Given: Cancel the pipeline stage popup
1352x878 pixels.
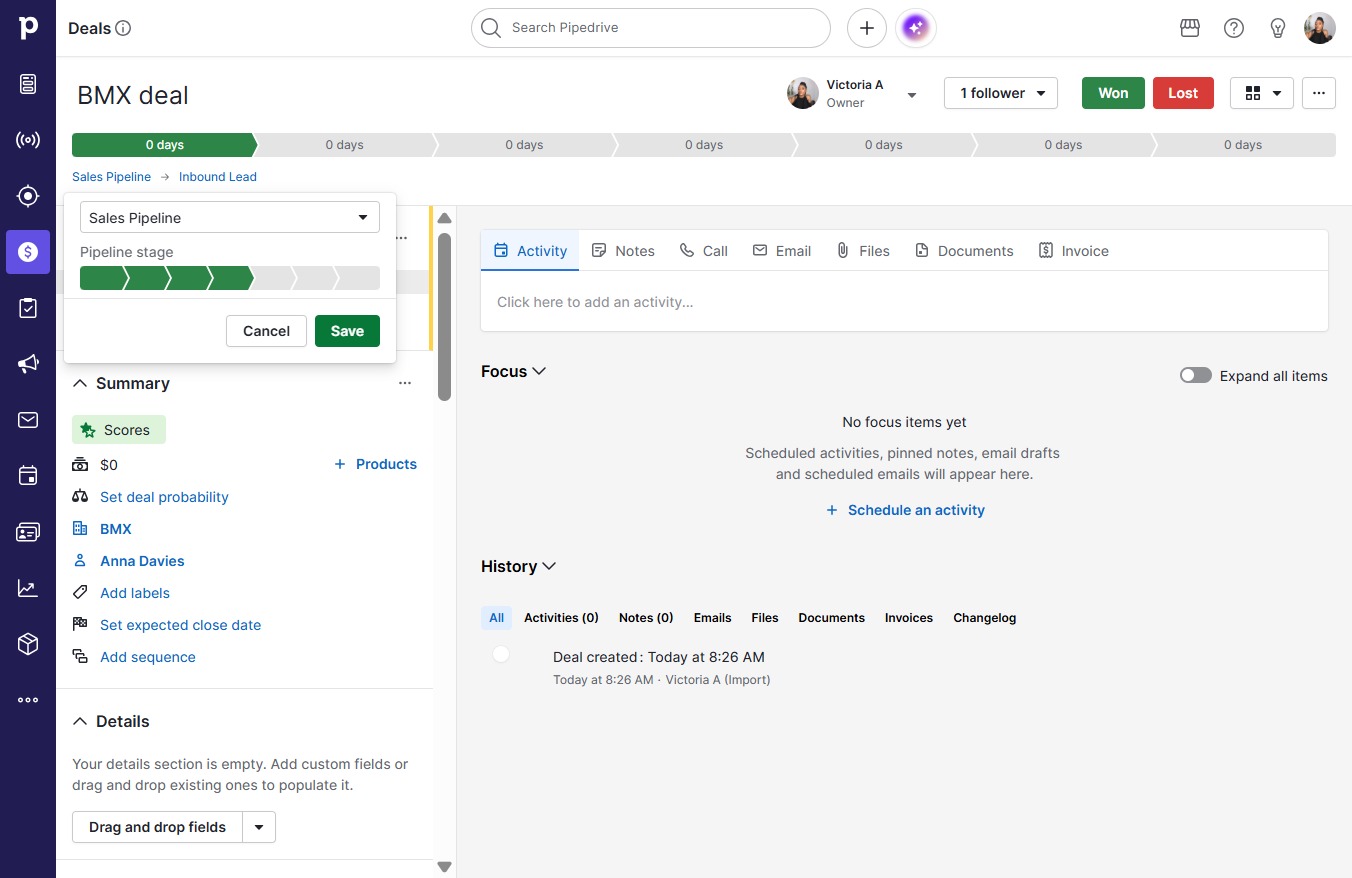Looking at the screenshot, I should coord(266,331).
